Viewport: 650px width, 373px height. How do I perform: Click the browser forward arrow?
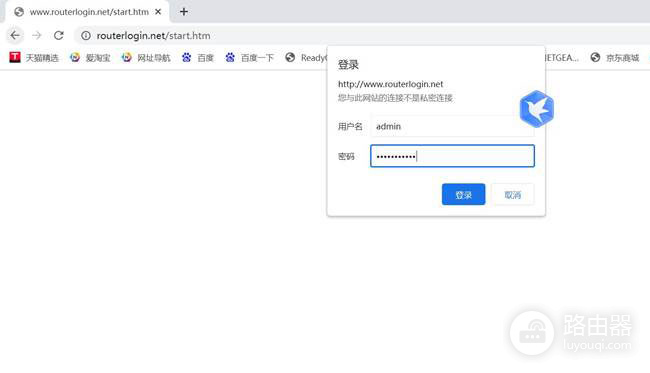tap(37, 36)
